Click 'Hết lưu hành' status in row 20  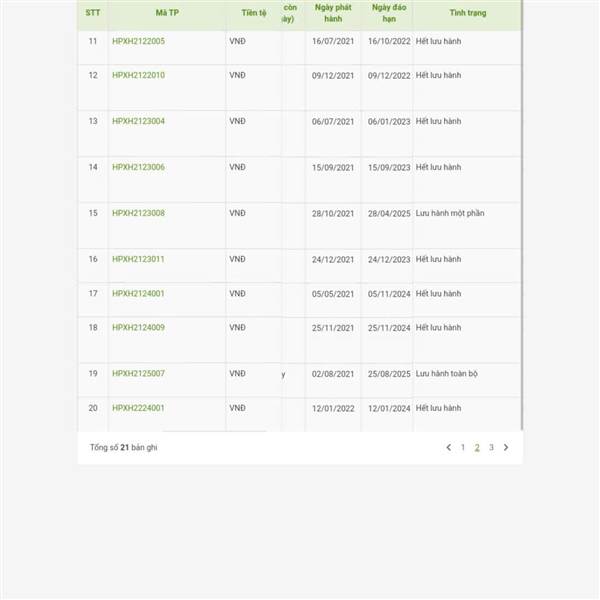pyautogui.click(x=438, y=408)
